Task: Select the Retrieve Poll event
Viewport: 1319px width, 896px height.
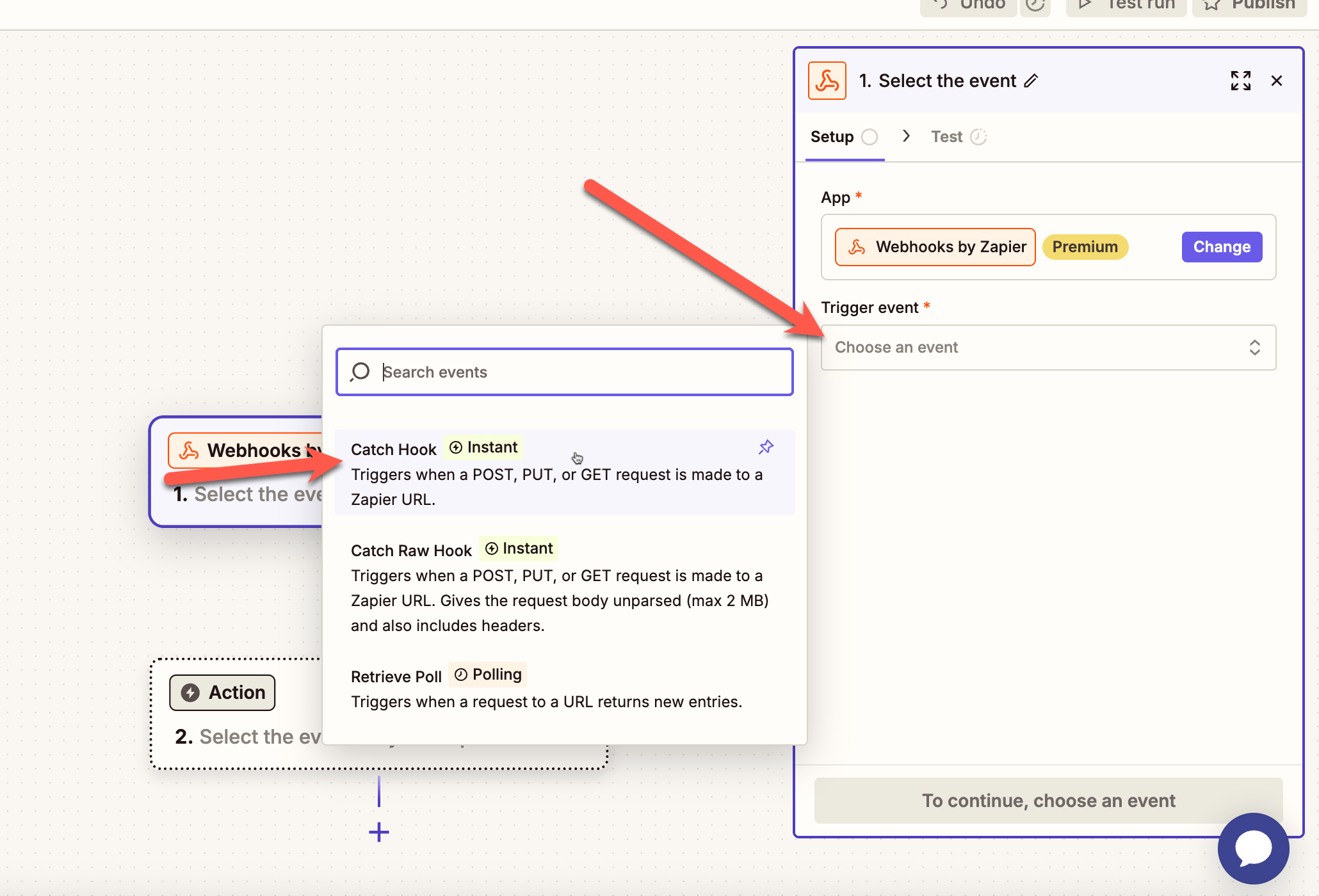Action: [x=546, y=687]
